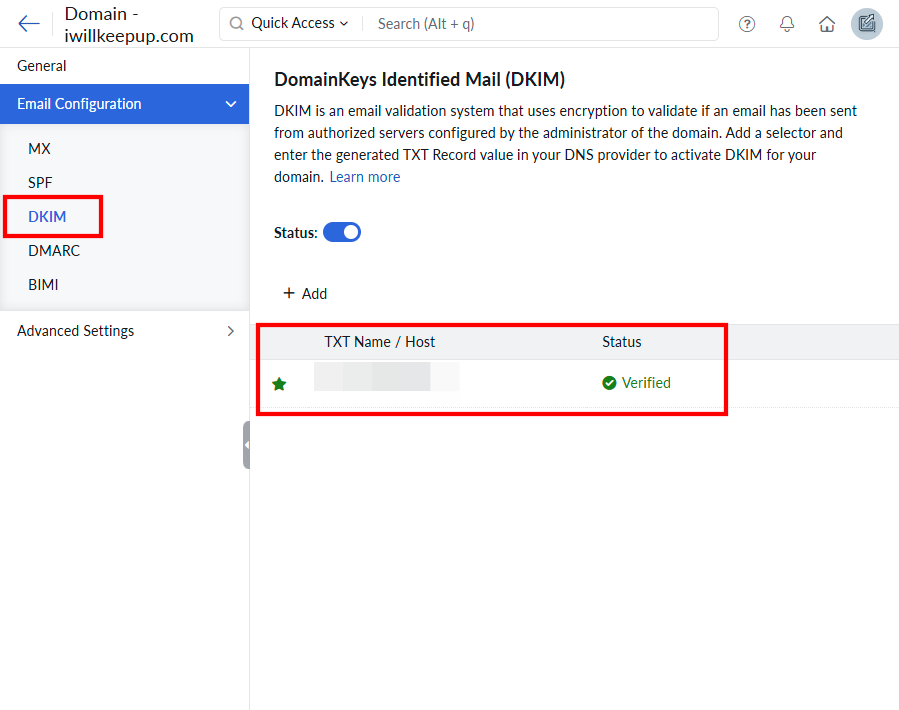Image resolution: width=899 pixels, height=710 pixels.
Task: Collapse the Email Configuration section
Action: [231, 104]
